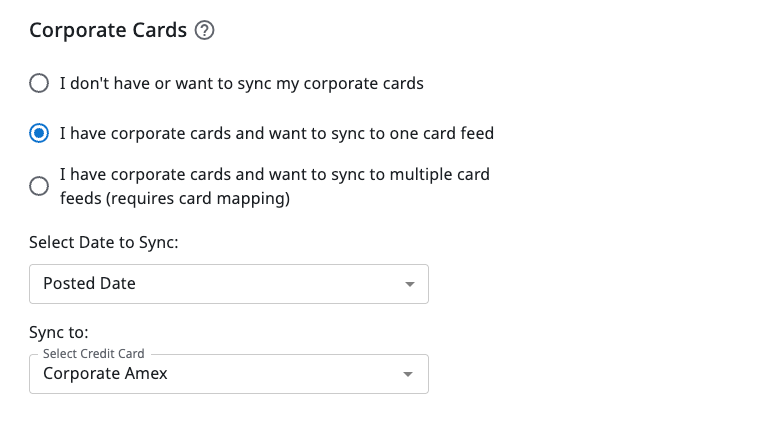779x423 pixels.
Task: Click the "Posted Date" selected value text
Action: click(x=89, y=284)
